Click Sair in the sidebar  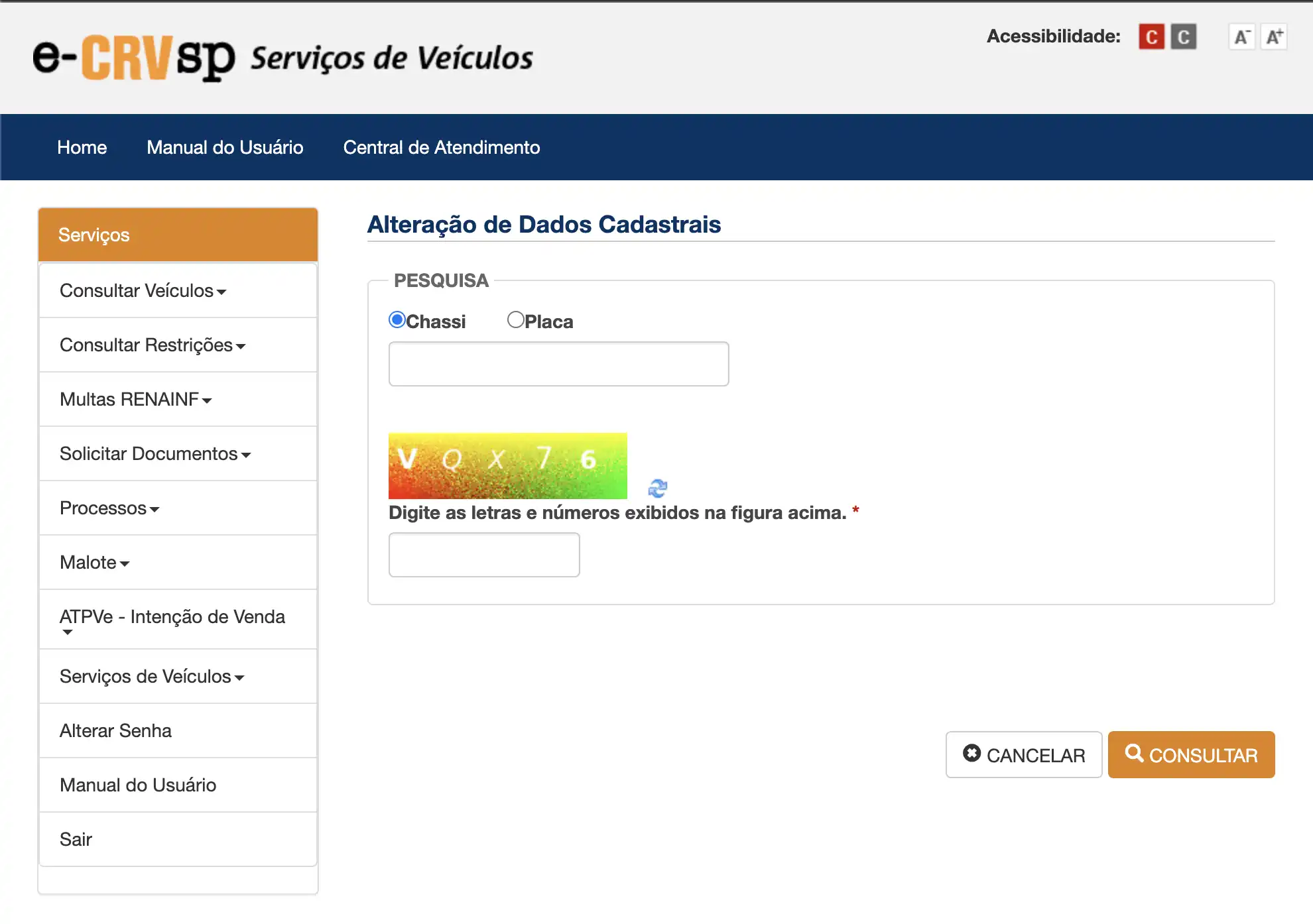tap(76, 840)
